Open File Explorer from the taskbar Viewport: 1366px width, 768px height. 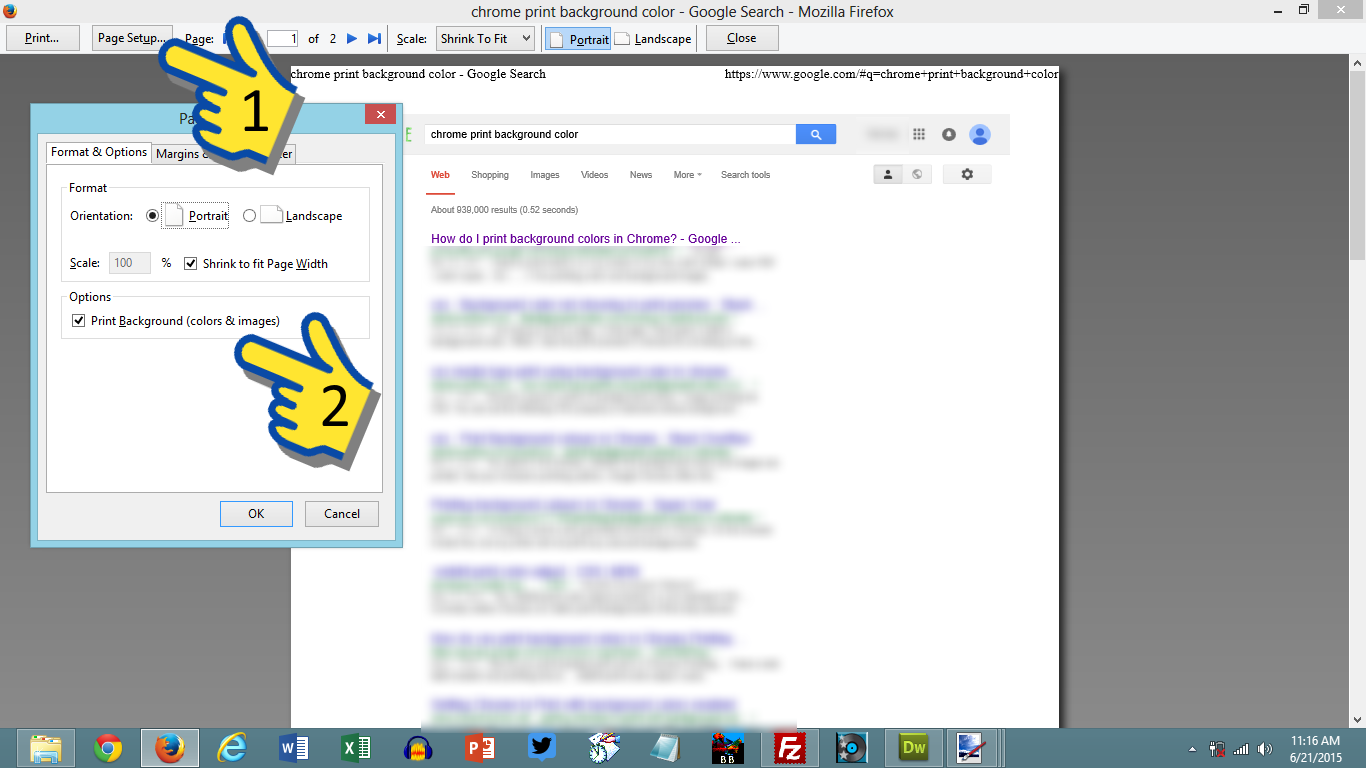(x=46, y=747)
